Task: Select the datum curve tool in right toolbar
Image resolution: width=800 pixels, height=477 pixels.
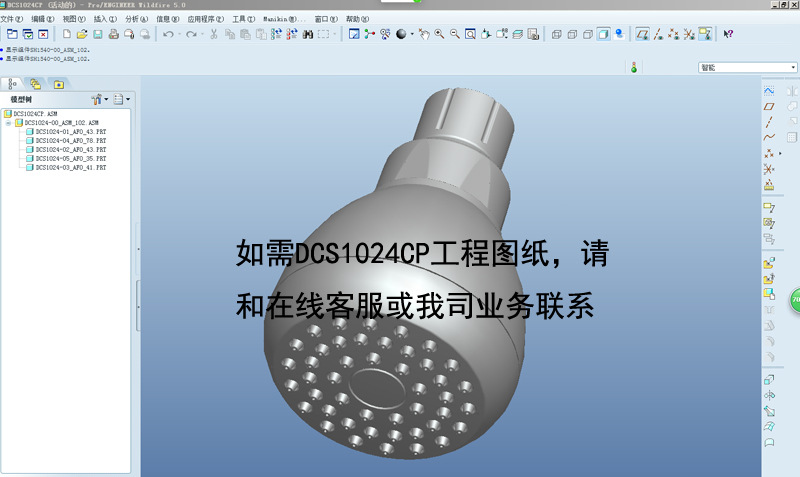Action: coord(769,137)
